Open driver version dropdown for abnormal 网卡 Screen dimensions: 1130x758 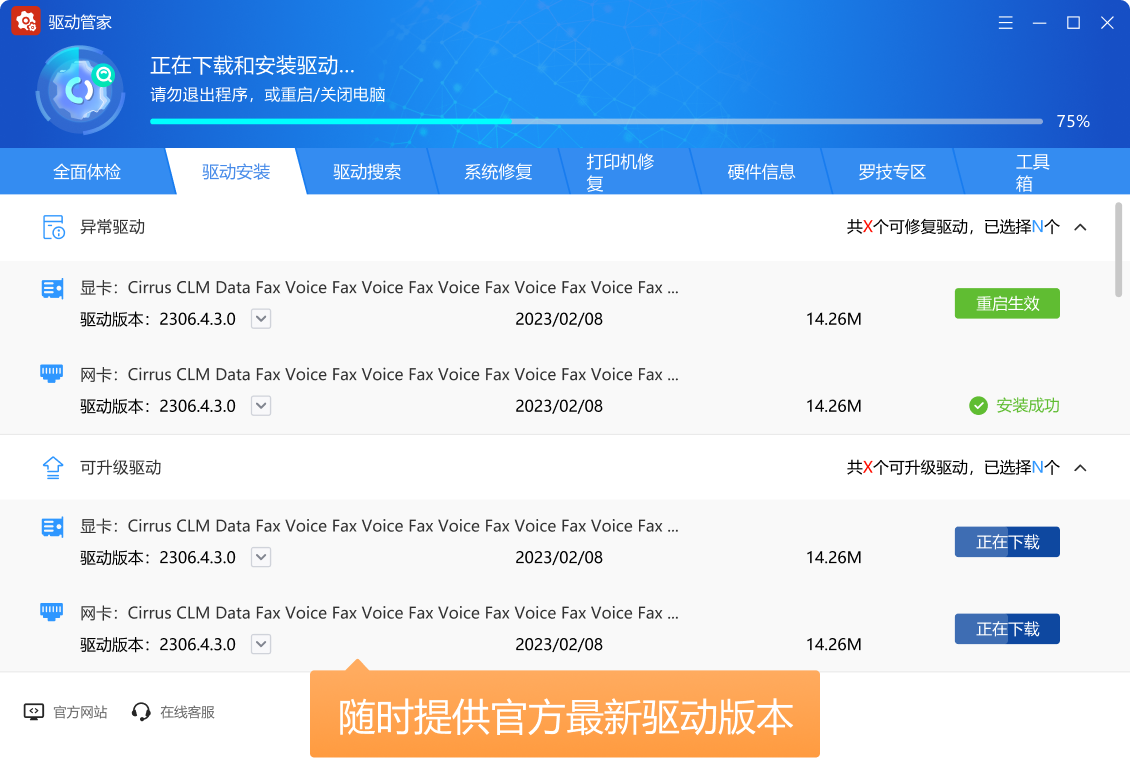(x=260, y=406)
